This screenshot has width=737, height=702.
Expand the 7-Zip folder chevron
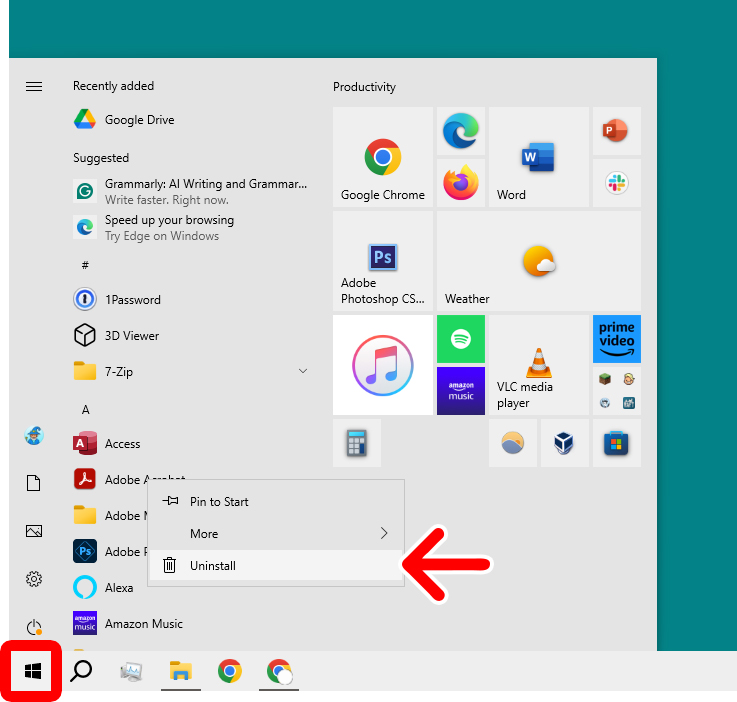[x=303, y=371]
